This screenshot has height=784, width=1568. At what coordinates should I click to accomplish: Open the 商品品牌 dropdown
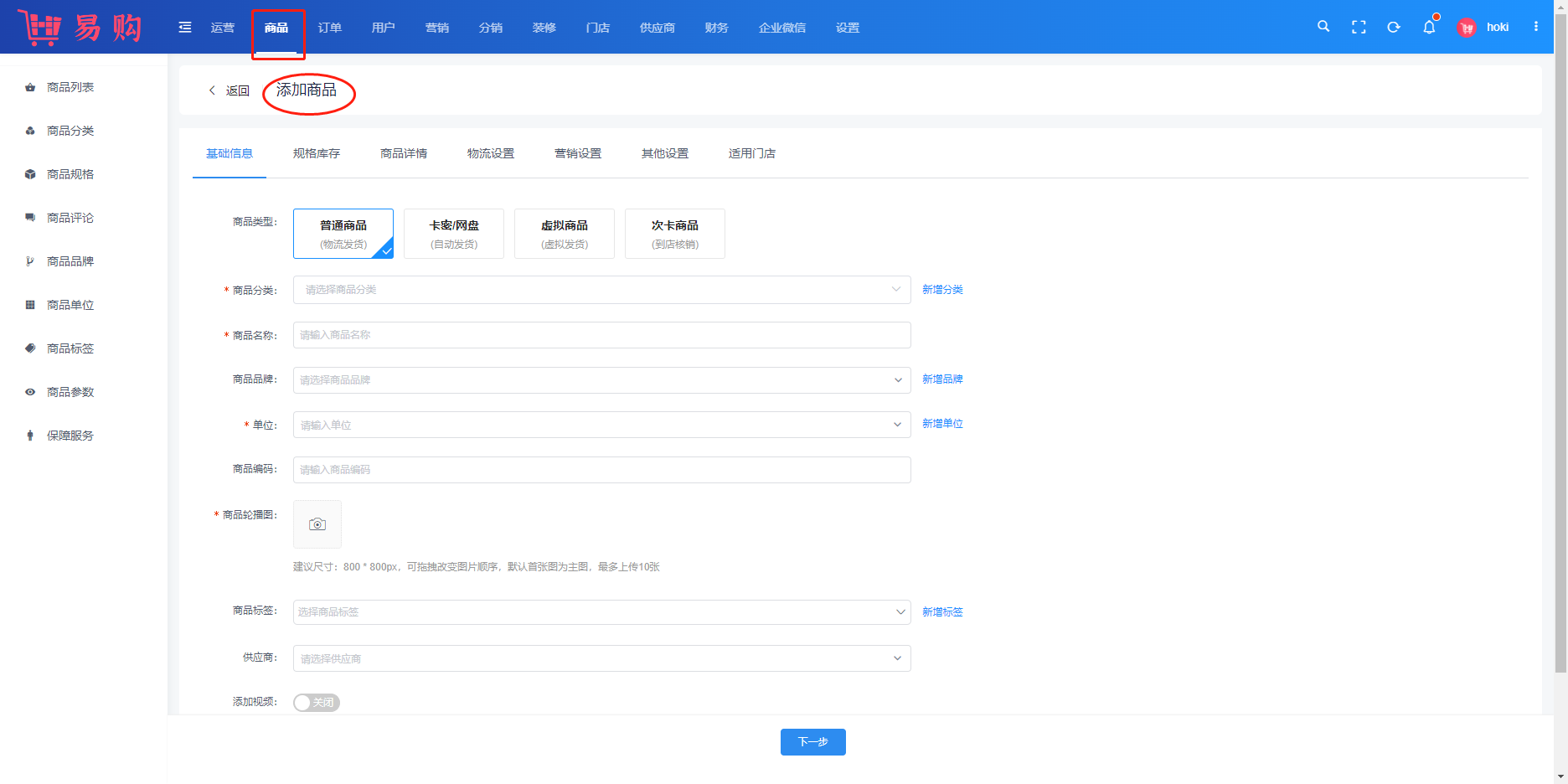pos(601,380)
